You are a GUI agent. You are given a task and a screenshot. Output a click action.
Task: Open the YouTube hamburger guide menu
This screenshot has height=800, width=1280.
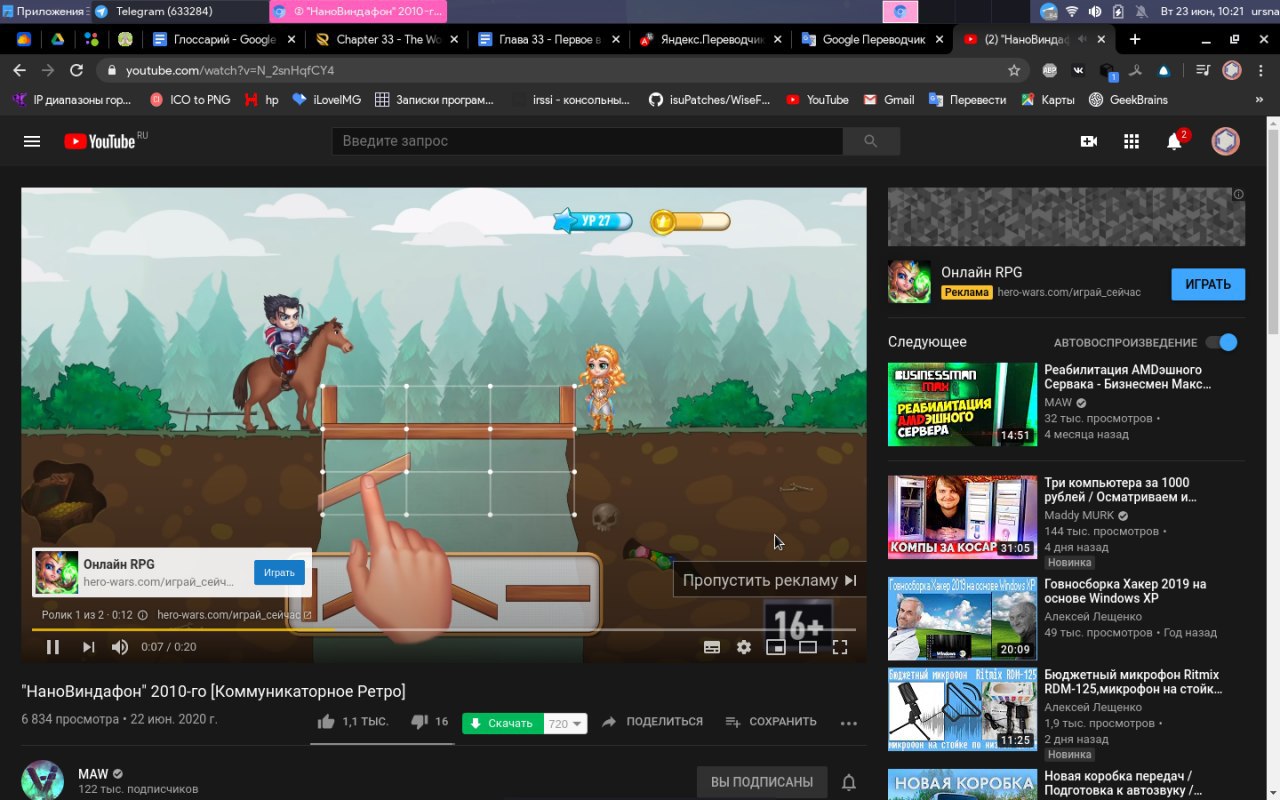coord(32,142)
